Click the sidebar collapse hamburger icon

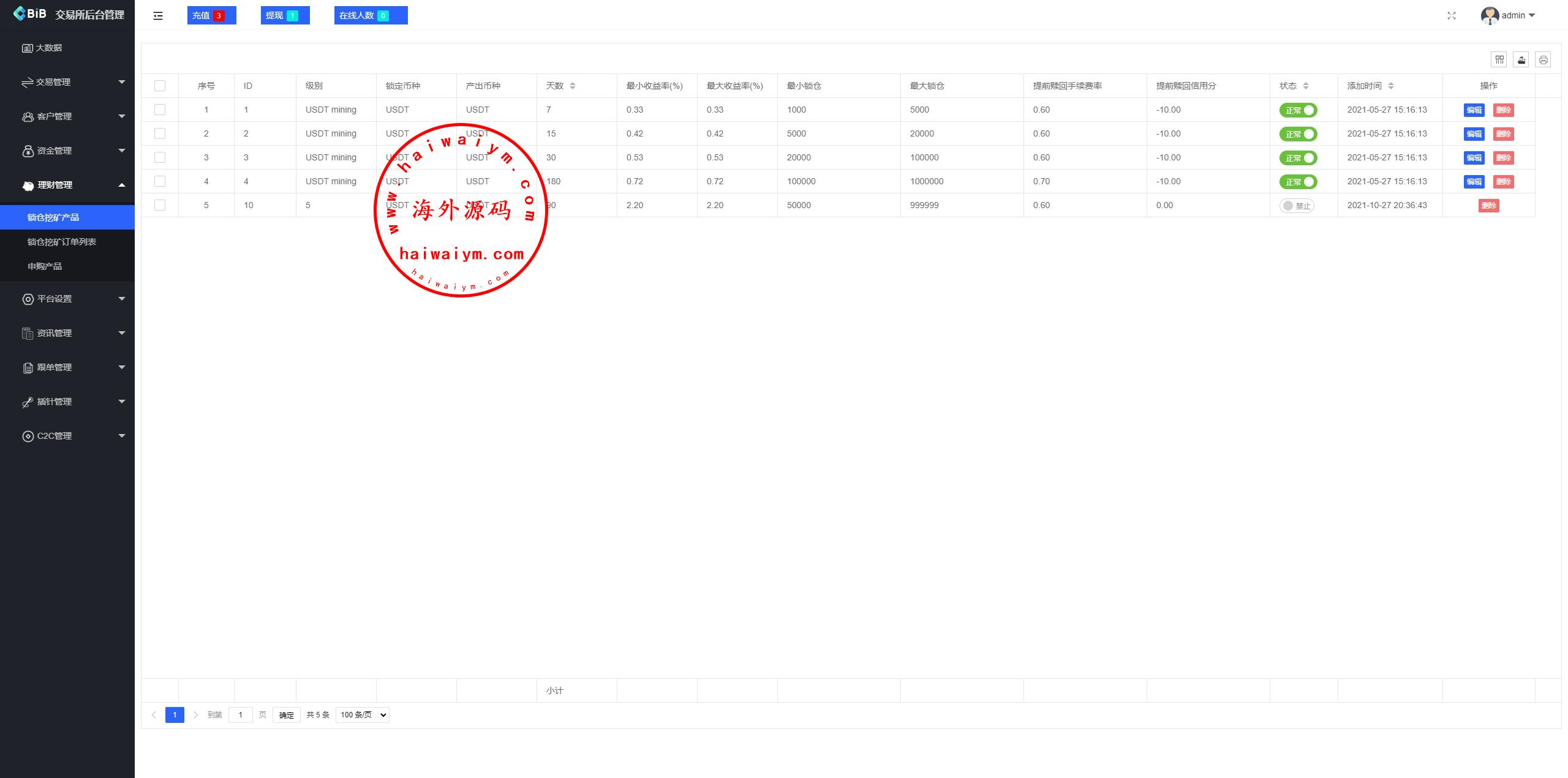pos(158,16)
